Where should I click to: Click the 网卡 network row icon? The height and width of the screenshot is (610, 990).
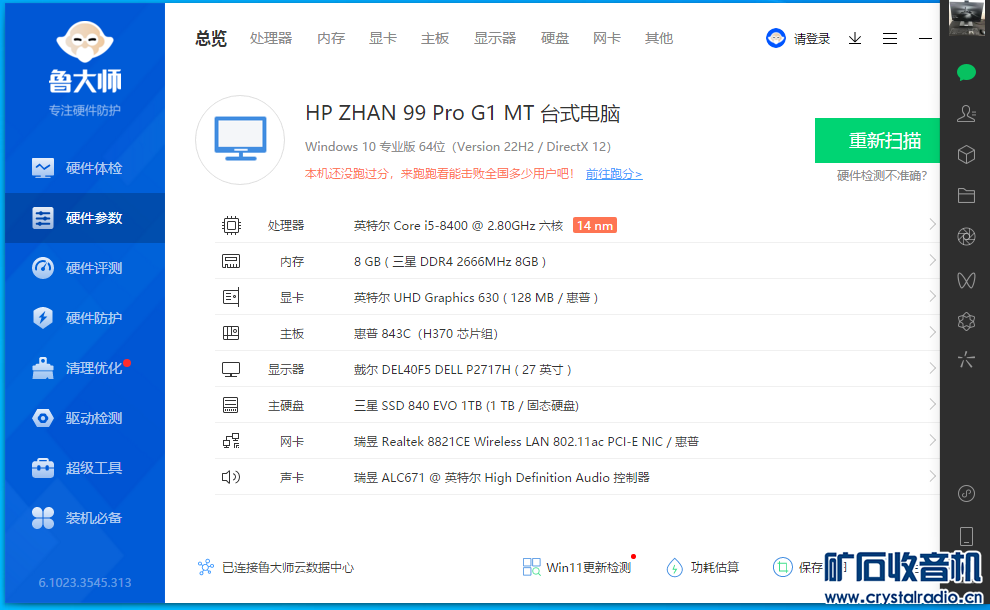coord(231,441)
